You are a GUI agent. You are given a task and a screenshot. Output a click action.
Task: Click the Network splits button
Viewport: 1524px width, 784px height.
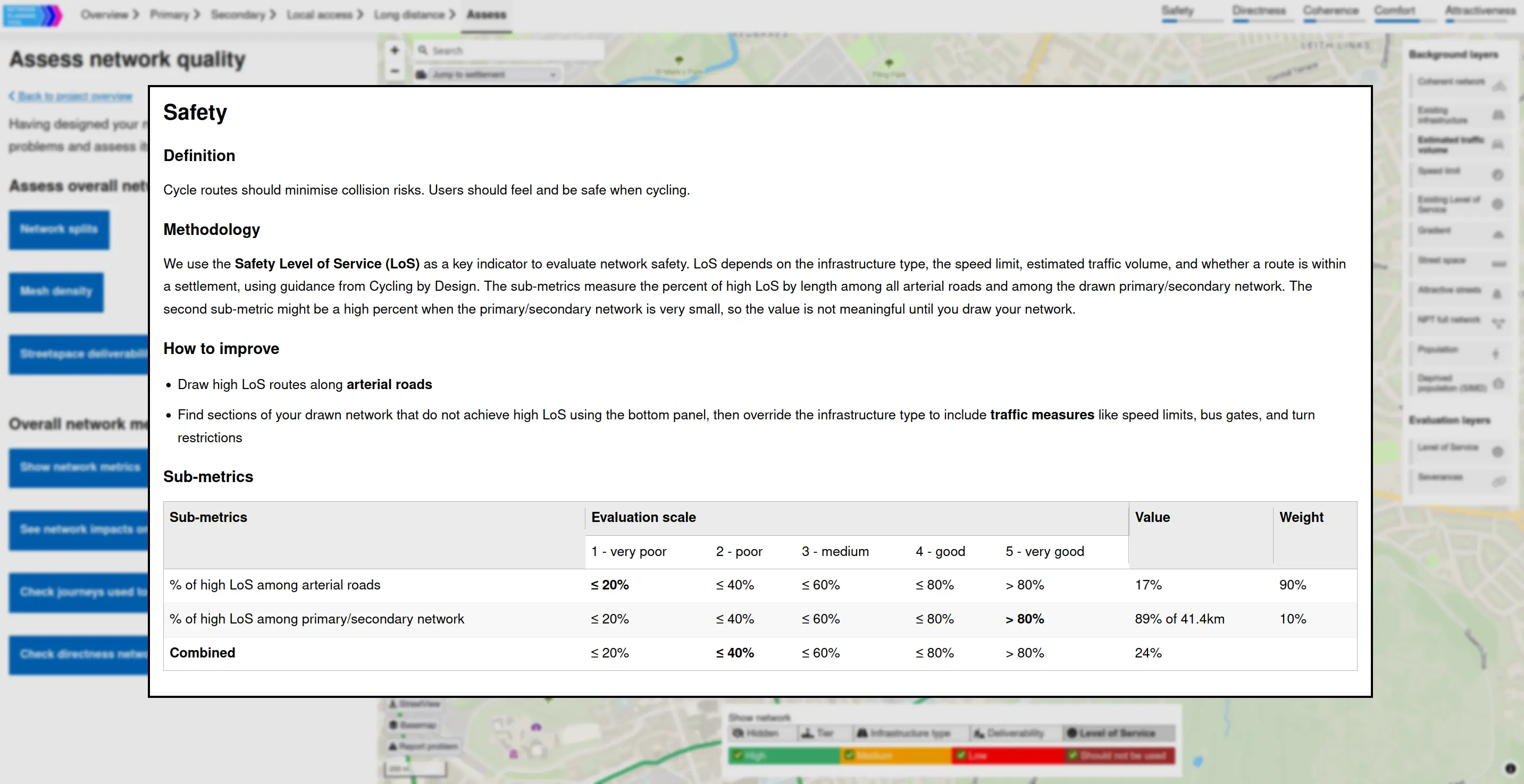pos(58,230)
